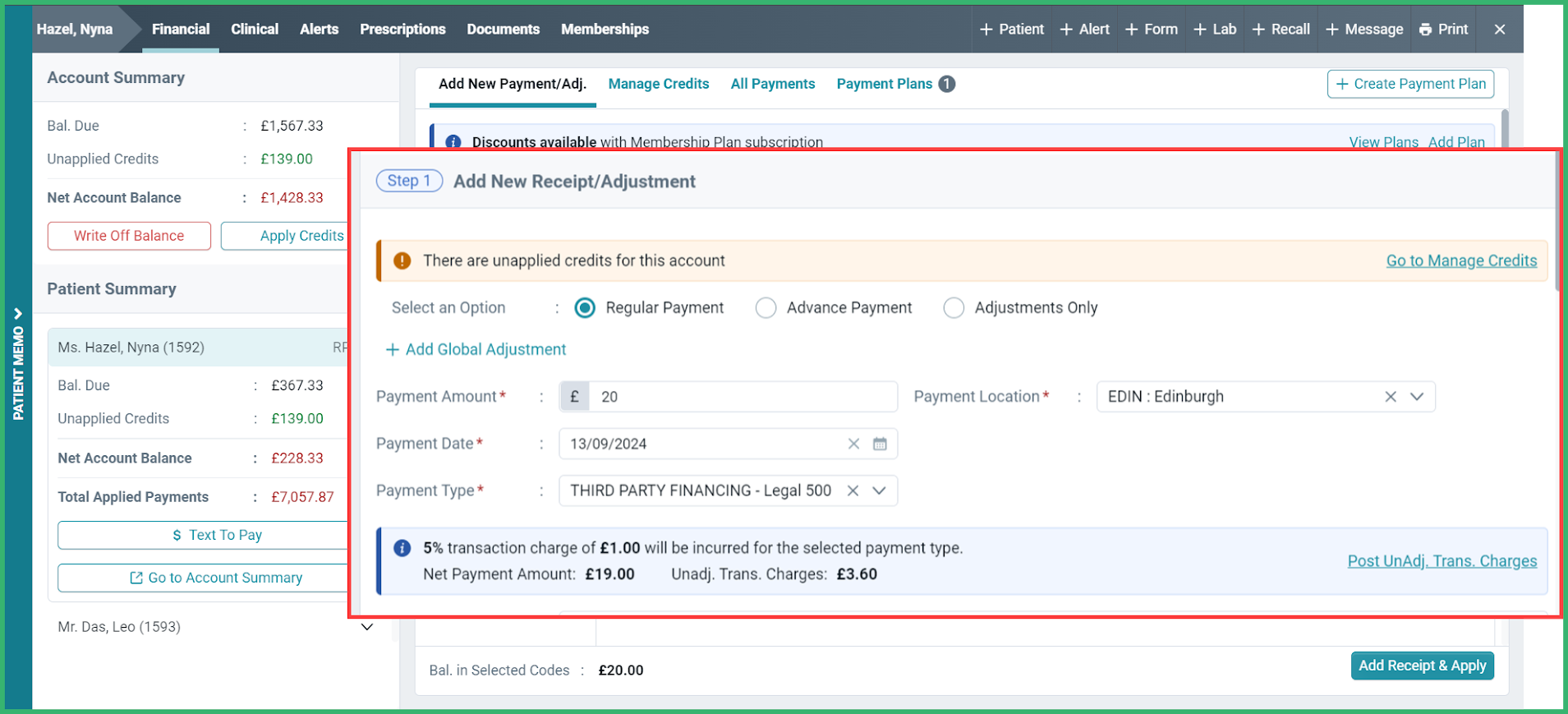Viewport: 1568px width, 714px height.
Task: Open the Documents tab
Action: point(504,30)
